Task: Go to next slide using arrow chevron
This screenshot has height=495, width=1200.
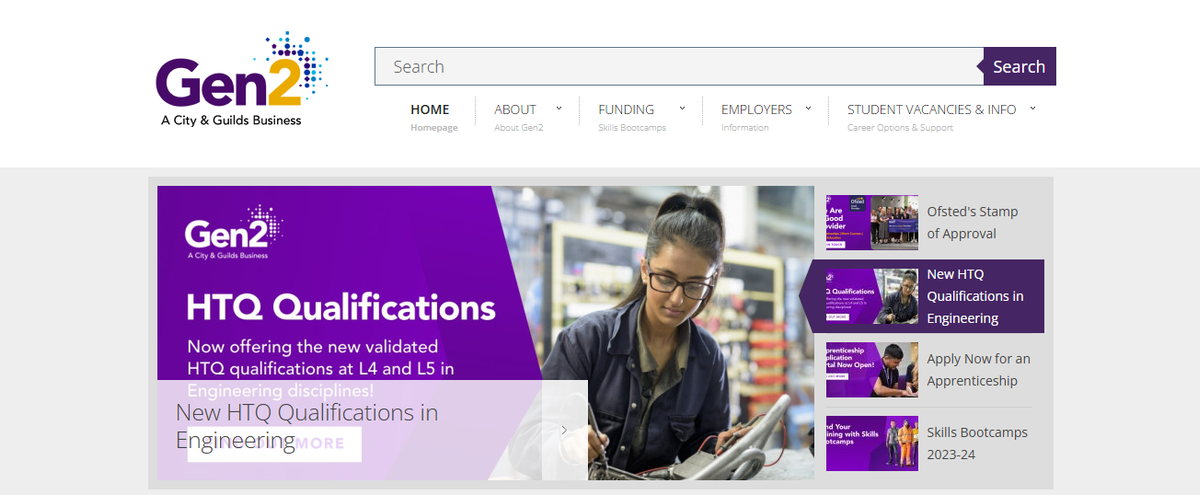Action: coord(564,430)
